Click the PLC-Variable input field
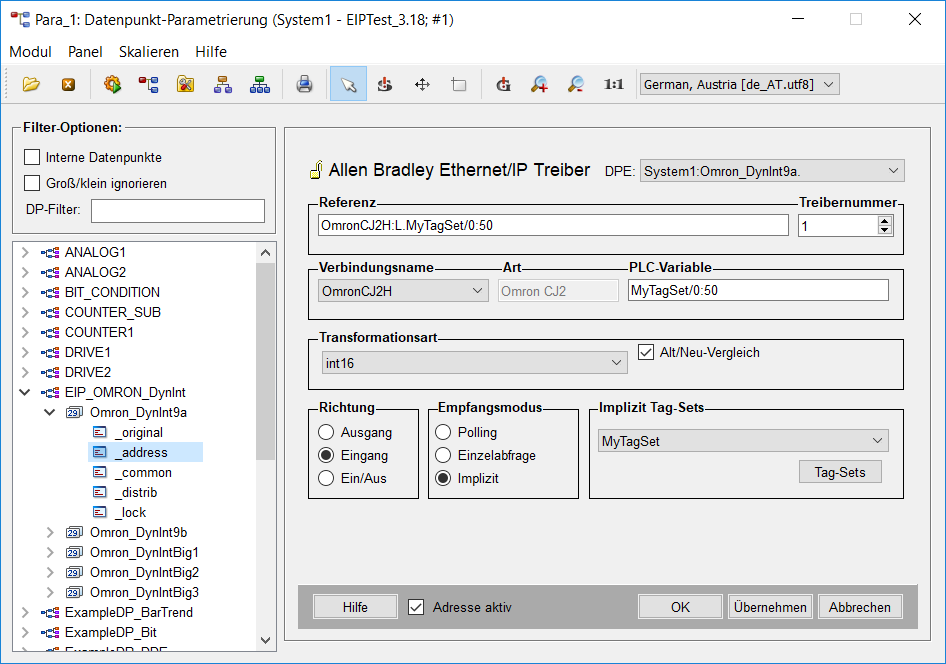946x664 pixels. 758,290
